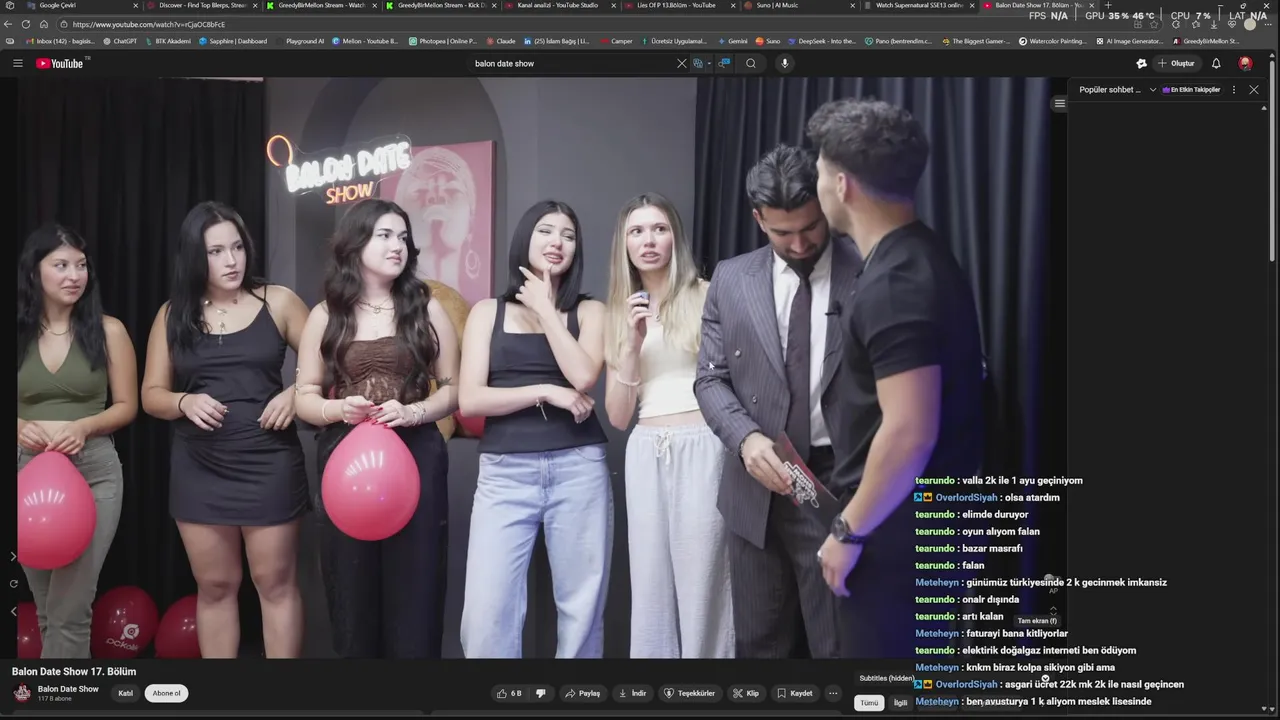1280x720 pixels.
Task: Click the list icon at video top right
Action: (1060, 103)
